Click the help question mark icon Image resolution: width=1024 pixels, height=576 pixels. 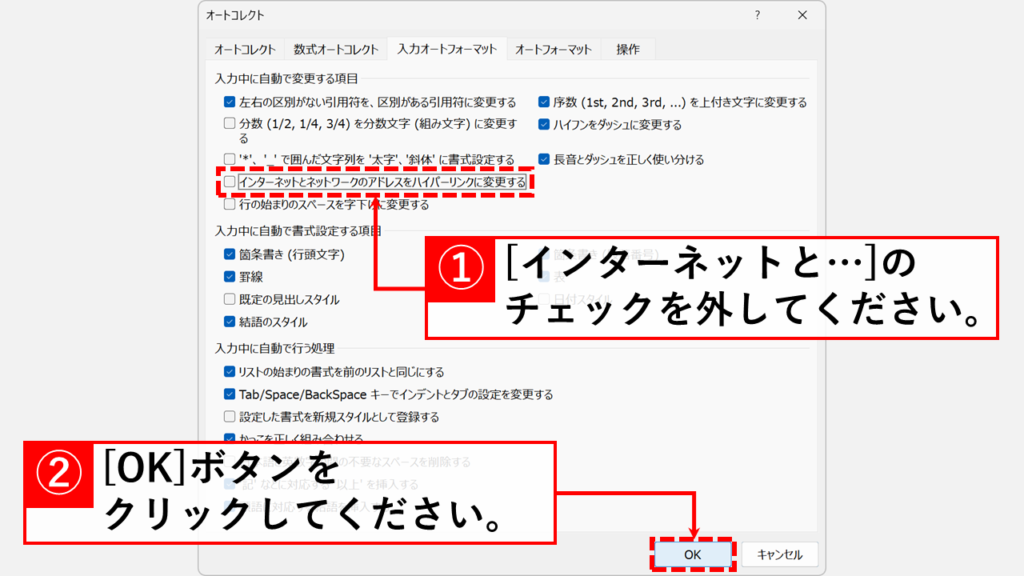tap(758, 15)
